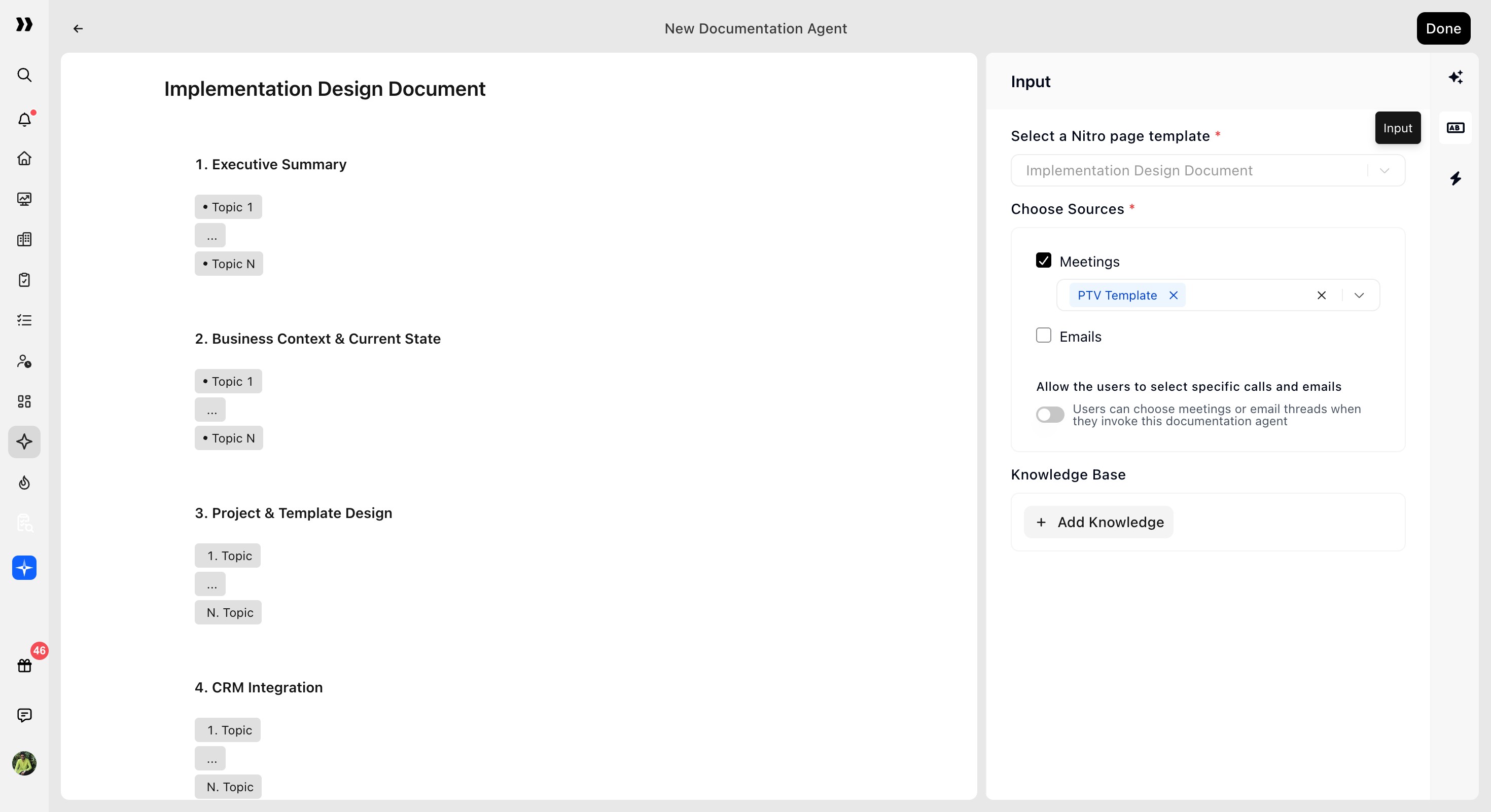
Task: Select the Input panel AB icon
Action: 1455,128
